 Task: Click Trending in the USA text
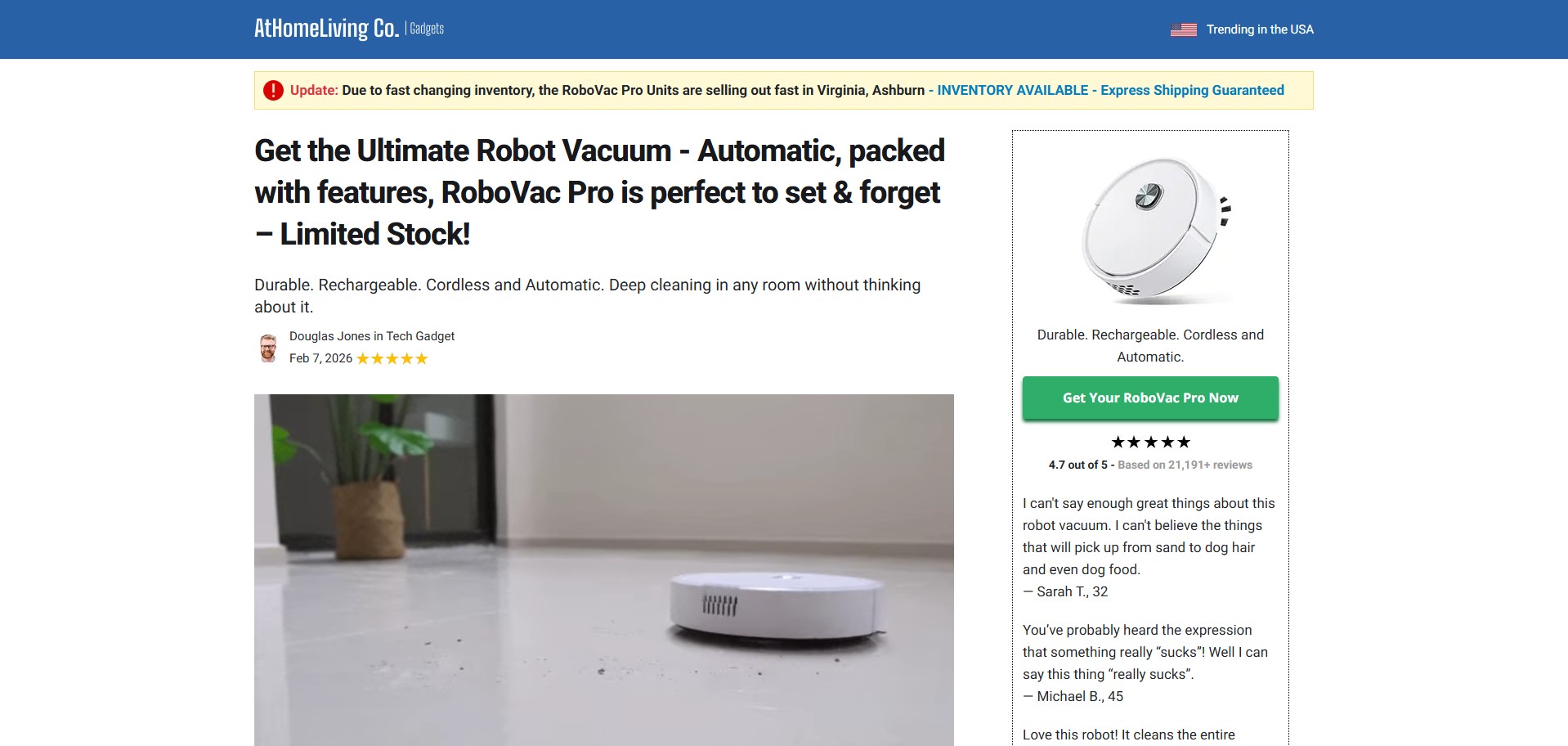[x=1260, y=29]
